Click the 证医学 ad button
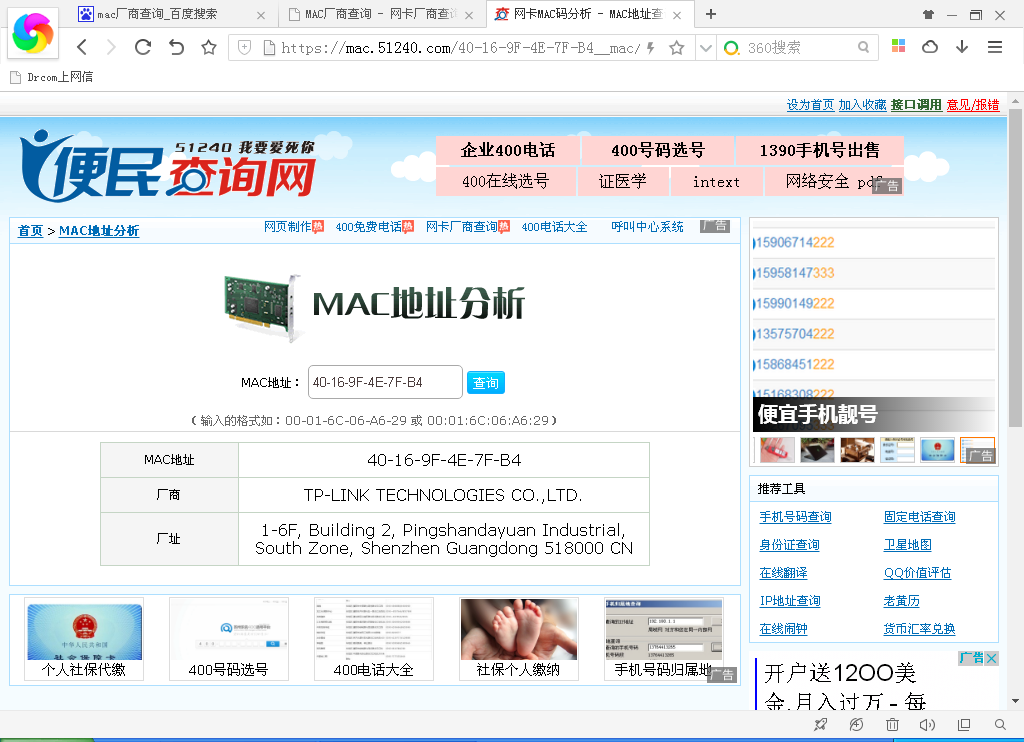1024x742 pixels. click(622, 181)
